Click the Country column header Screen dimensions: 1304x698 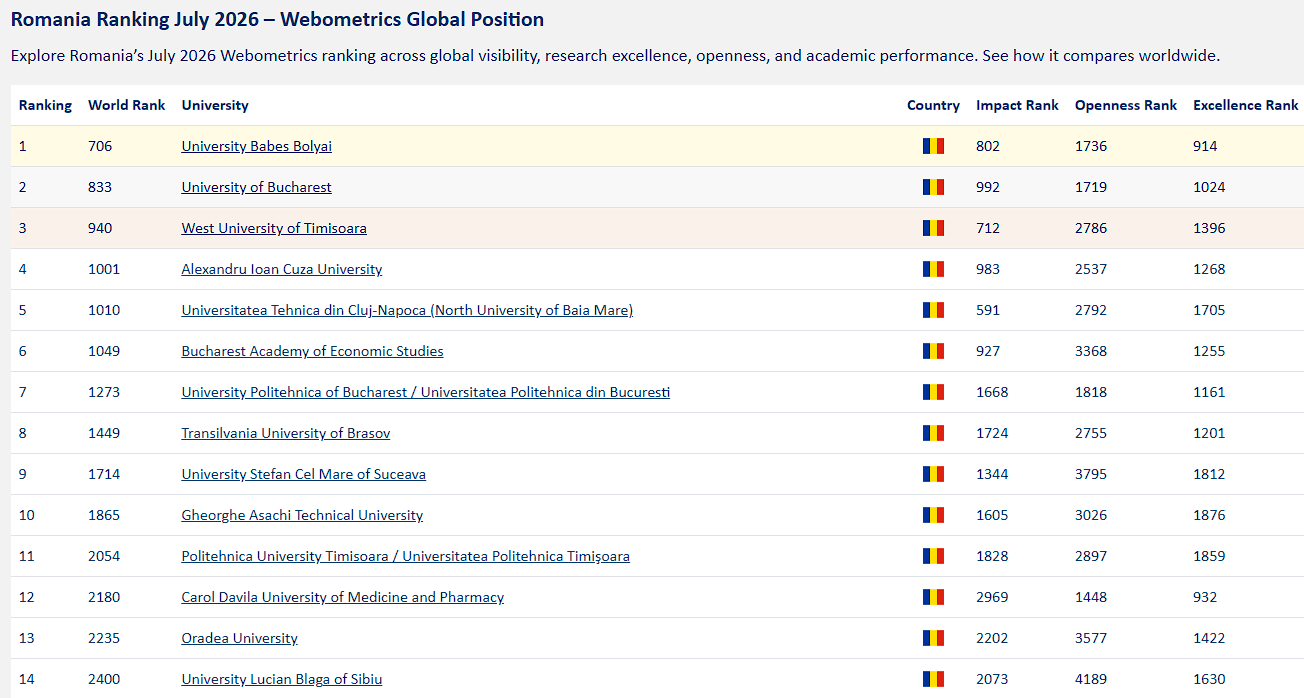click(933, 105)
